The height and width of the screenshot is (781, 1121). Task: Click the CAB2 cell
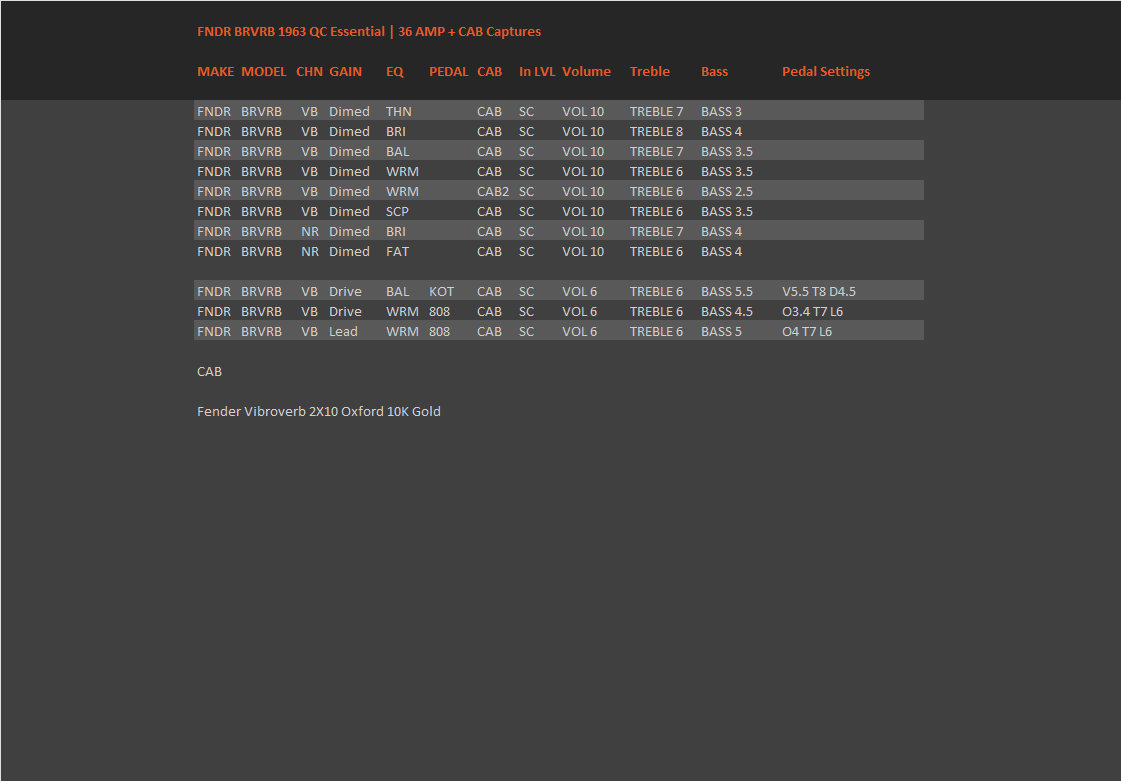493,192
